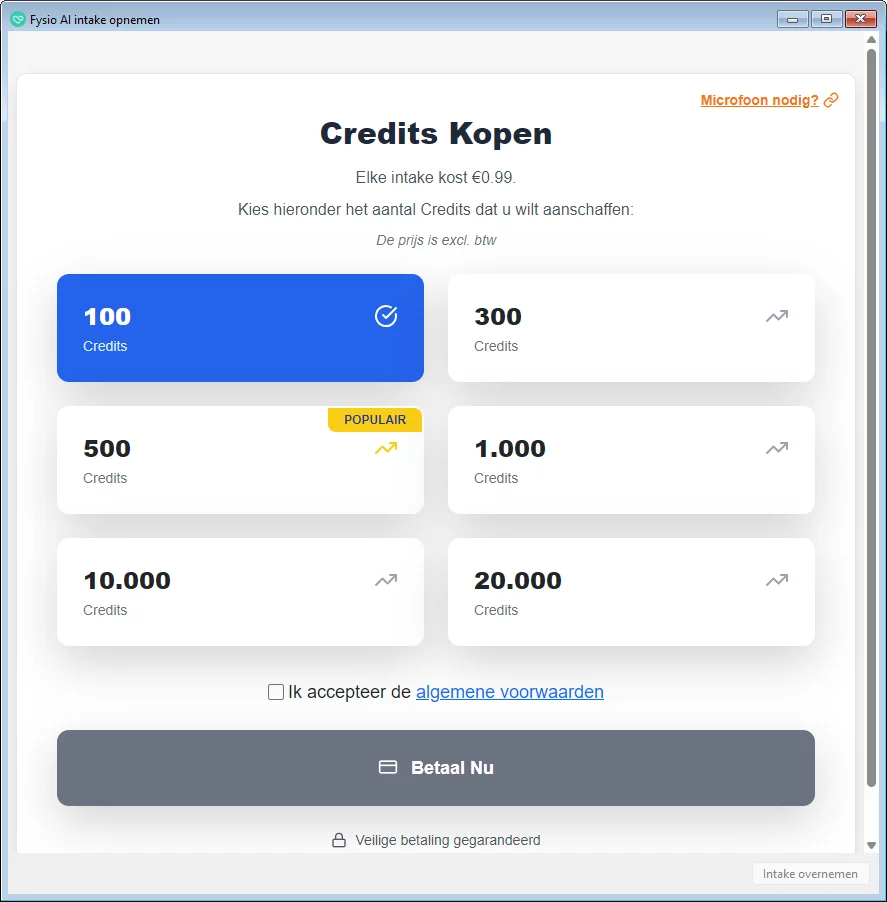Image resolution: width=887 pixels, height=902 pixels.
Task: Open the Microfoon nodig? link
Action: 759,100
